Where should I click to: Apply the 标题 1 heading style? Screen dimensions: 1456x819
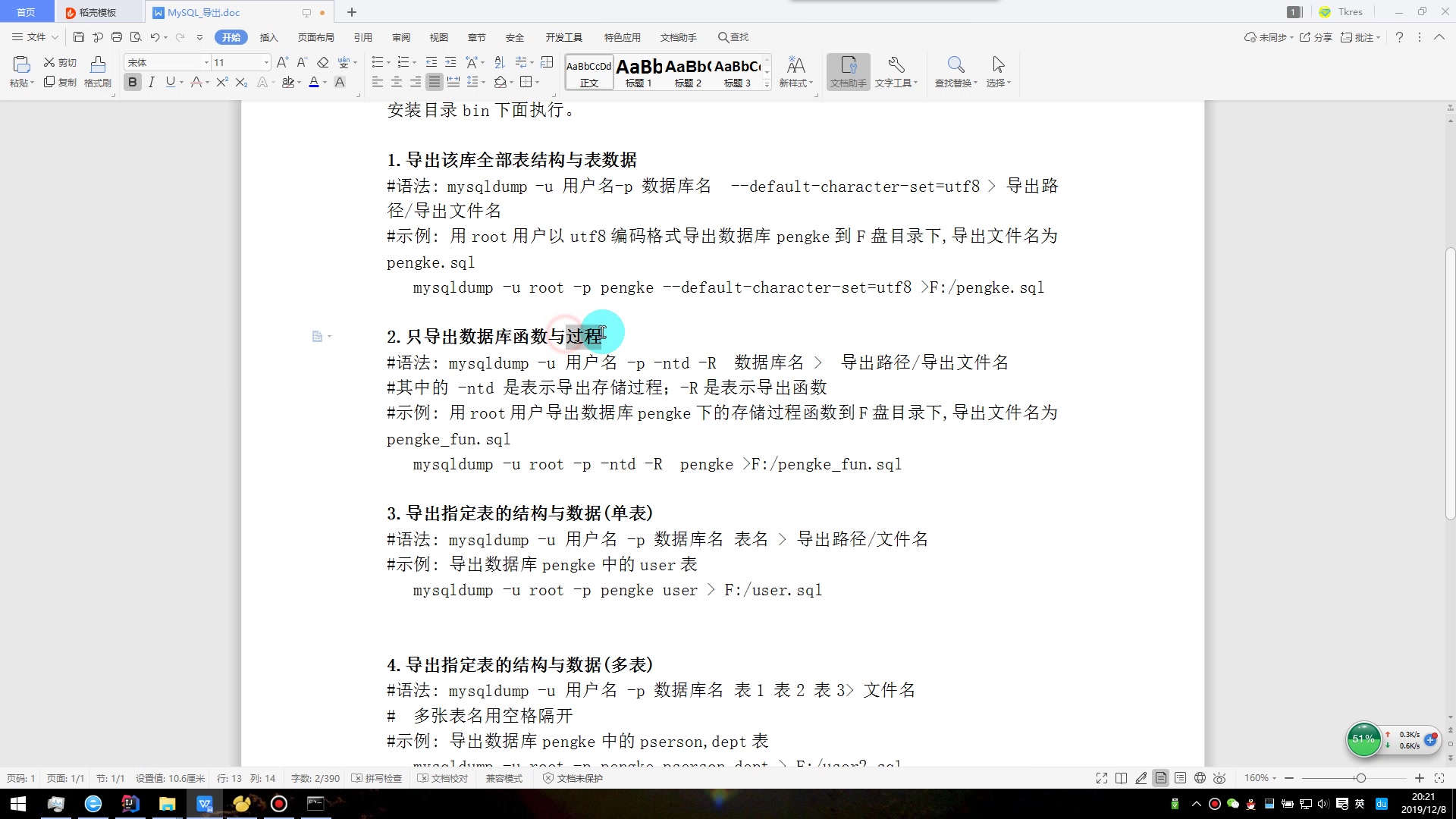coord(639,73)
